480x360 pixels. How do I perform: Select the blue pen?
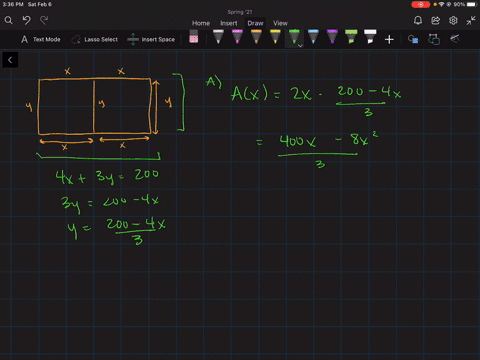[313, 37]
